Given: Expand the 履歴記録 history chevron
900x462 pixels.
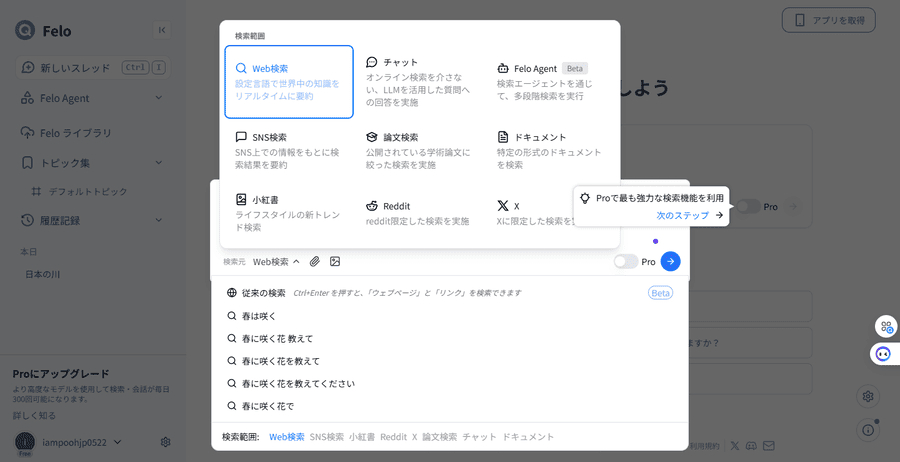Looking at the screenshot, I should [159, 220].
